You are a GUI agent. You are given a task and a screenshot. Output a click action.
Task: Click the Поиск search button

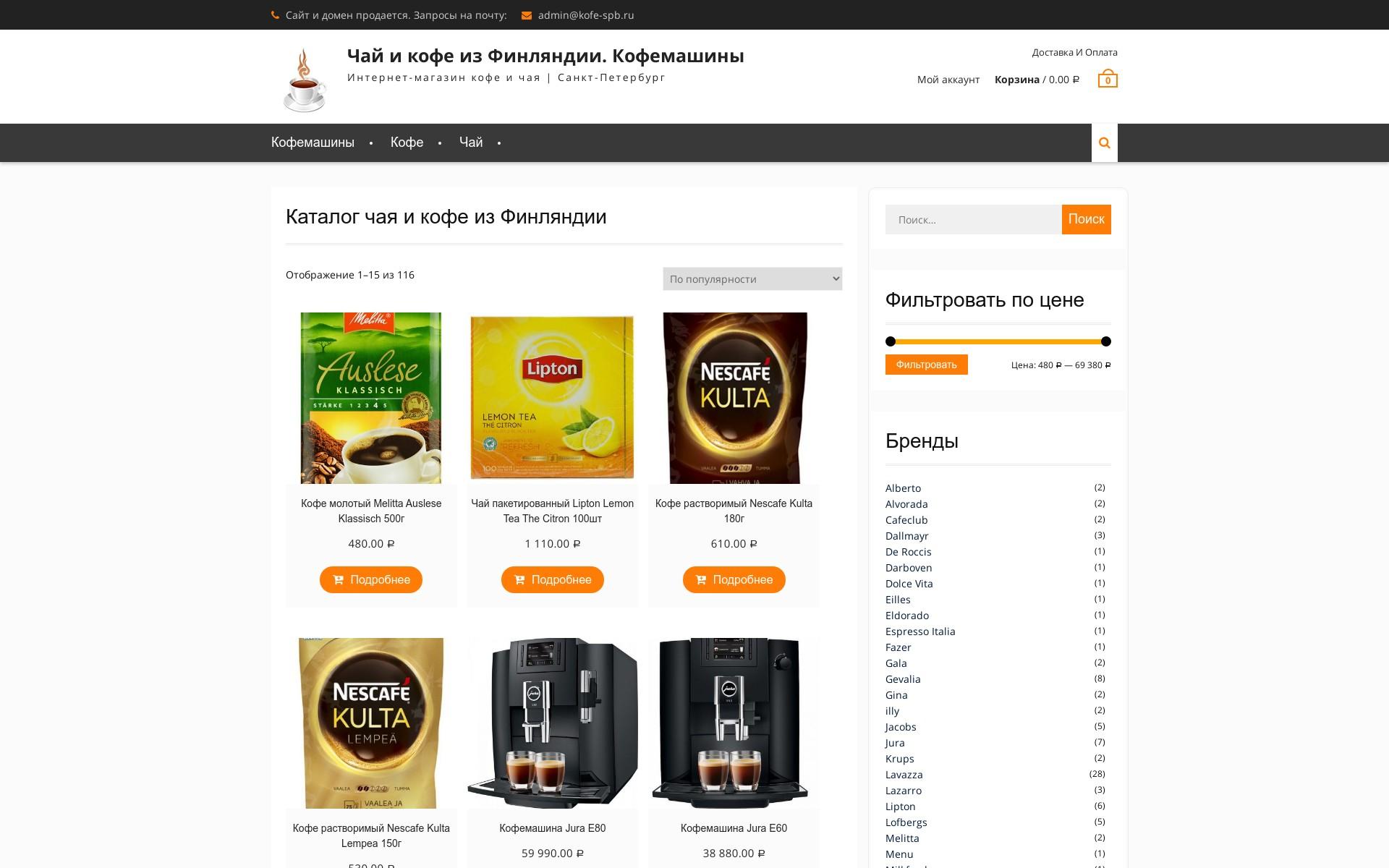pyautogui.click(x=1086, y=219)
